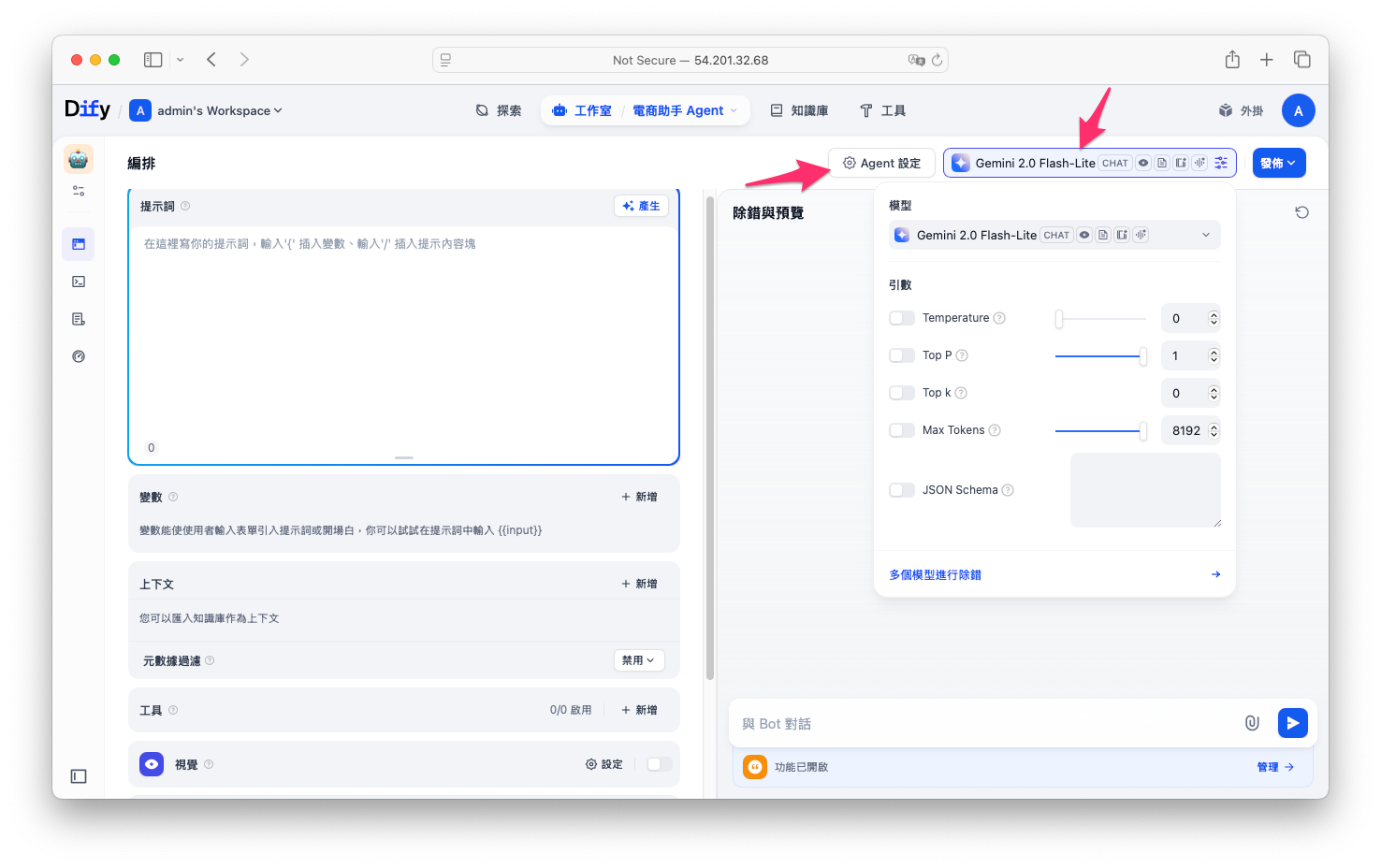This screenshot has height=868, width=1381.
Task: Enable the Temperature parameter toggle
Action: (902, 318)
